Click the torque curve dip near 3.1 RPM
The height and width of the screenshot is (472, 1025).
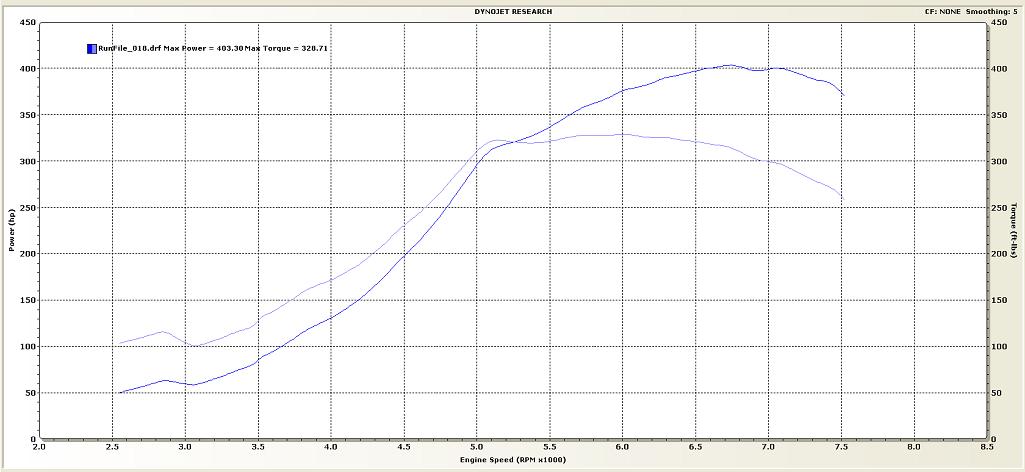click(197, 346)
